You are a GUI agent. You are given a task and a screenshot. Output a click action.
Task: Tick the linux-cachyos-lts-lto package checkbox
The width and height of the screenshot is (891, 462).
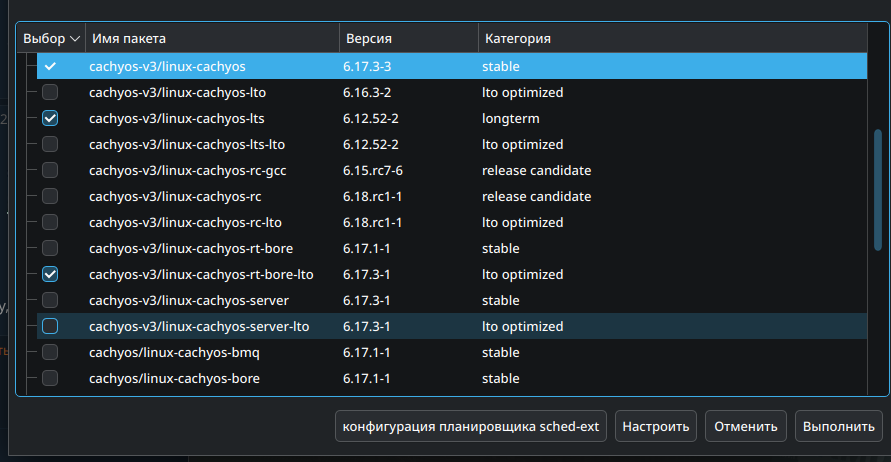[x=50, y=144]
